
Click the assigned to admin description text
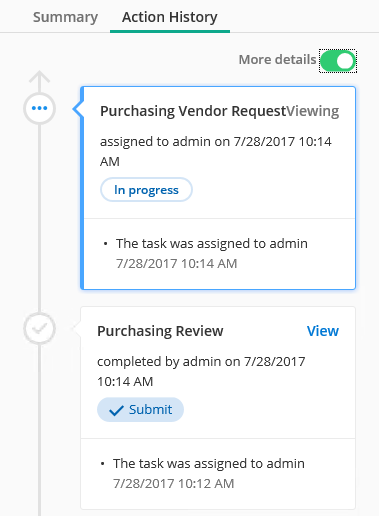[x=216, y=151]
